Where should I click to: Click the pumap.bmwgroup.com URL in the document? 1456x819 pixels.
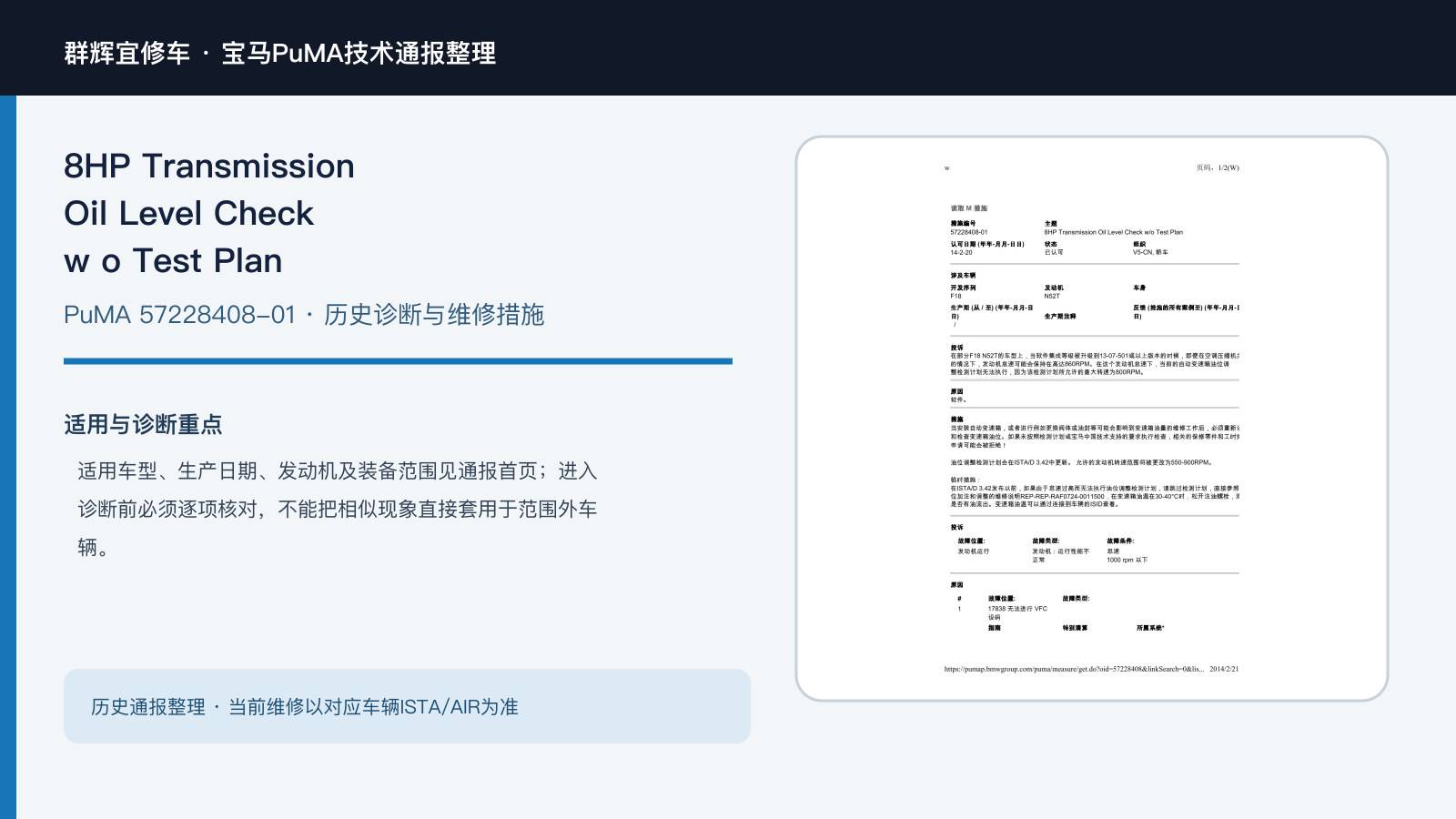tap(1074, 669)
